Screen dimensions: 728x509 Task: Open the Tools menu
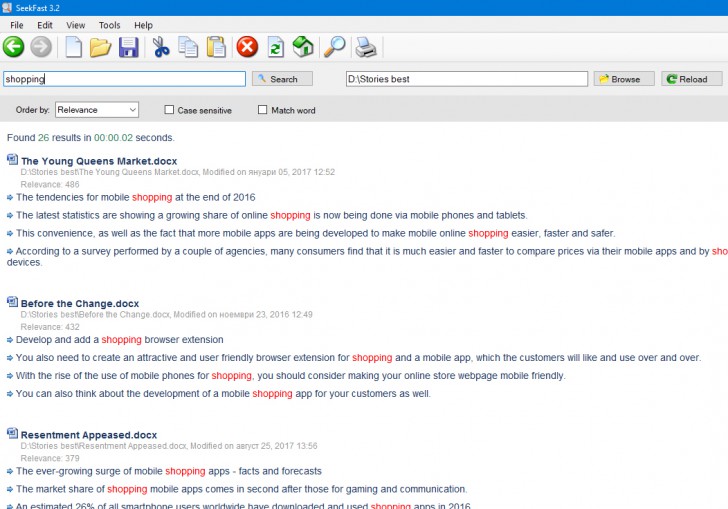click(x=109, y=25)
